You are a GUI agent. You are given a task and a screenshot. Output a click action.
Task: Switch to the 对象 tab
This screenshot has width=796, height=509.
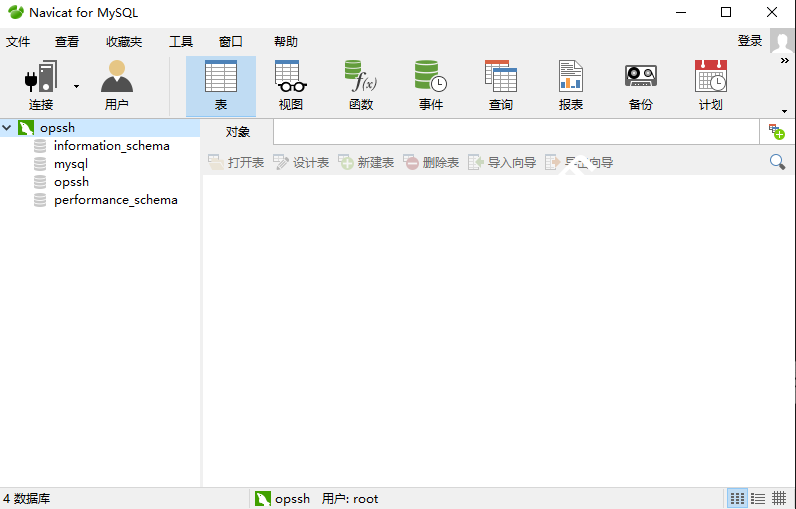[x=238, y=132]
